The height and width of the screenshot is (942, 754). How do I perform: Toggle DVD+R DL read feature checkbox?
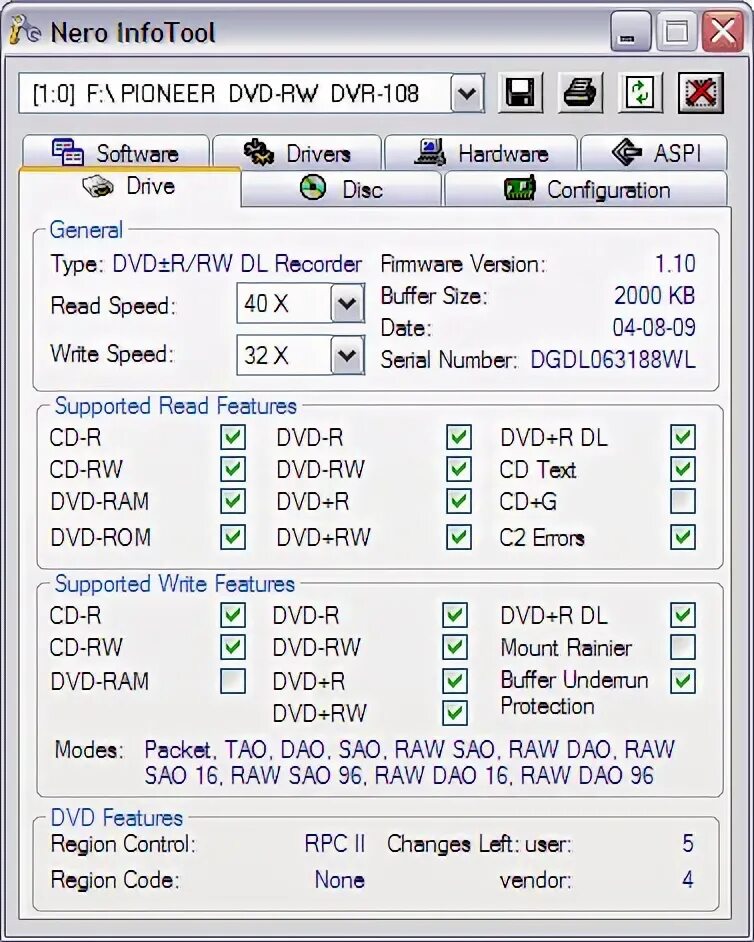click(x=683, y=437)
